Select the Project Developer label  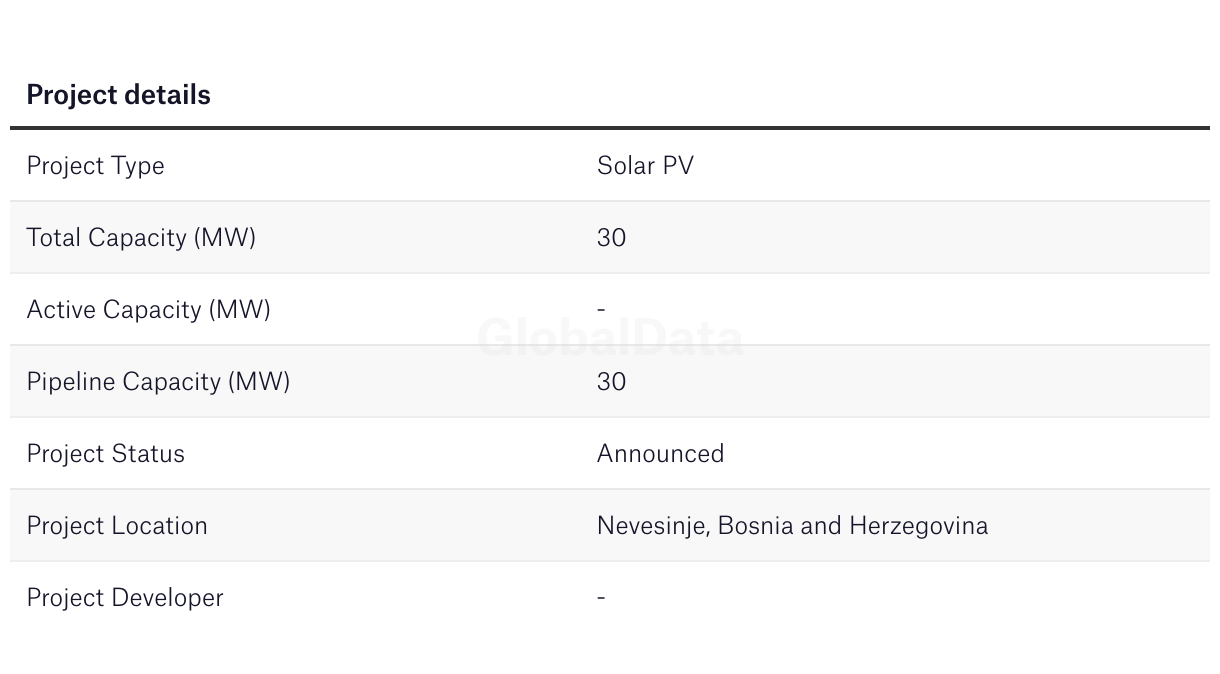coord(125,598)
